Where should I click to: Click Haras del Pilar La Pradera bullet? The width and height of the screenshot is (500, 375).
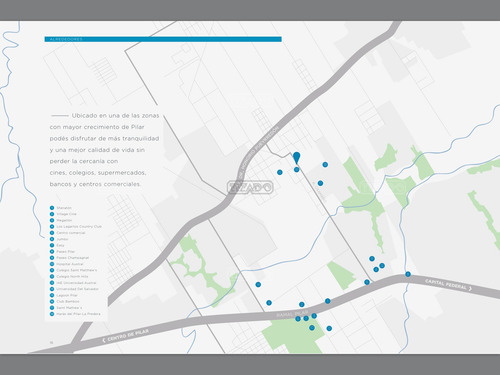pos(52,314)
